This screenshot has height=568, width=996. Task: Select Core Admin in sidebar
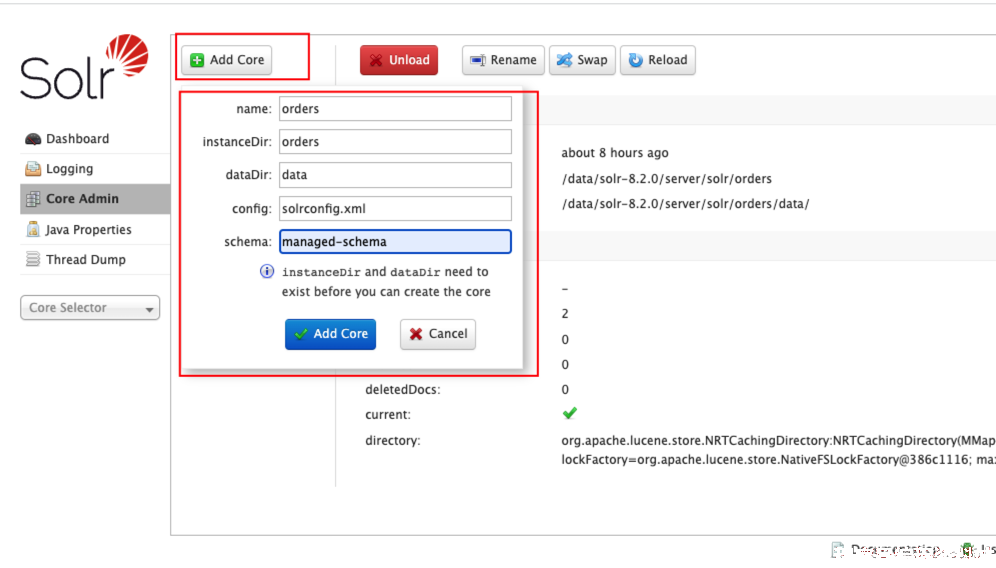[95, 199]
